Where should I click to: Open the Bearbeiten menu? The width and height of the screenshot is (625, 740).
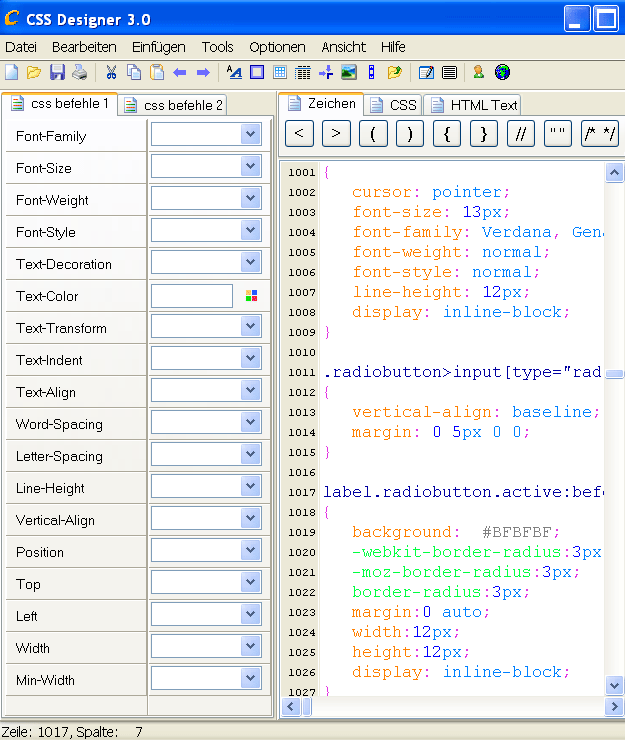(84, 47)
